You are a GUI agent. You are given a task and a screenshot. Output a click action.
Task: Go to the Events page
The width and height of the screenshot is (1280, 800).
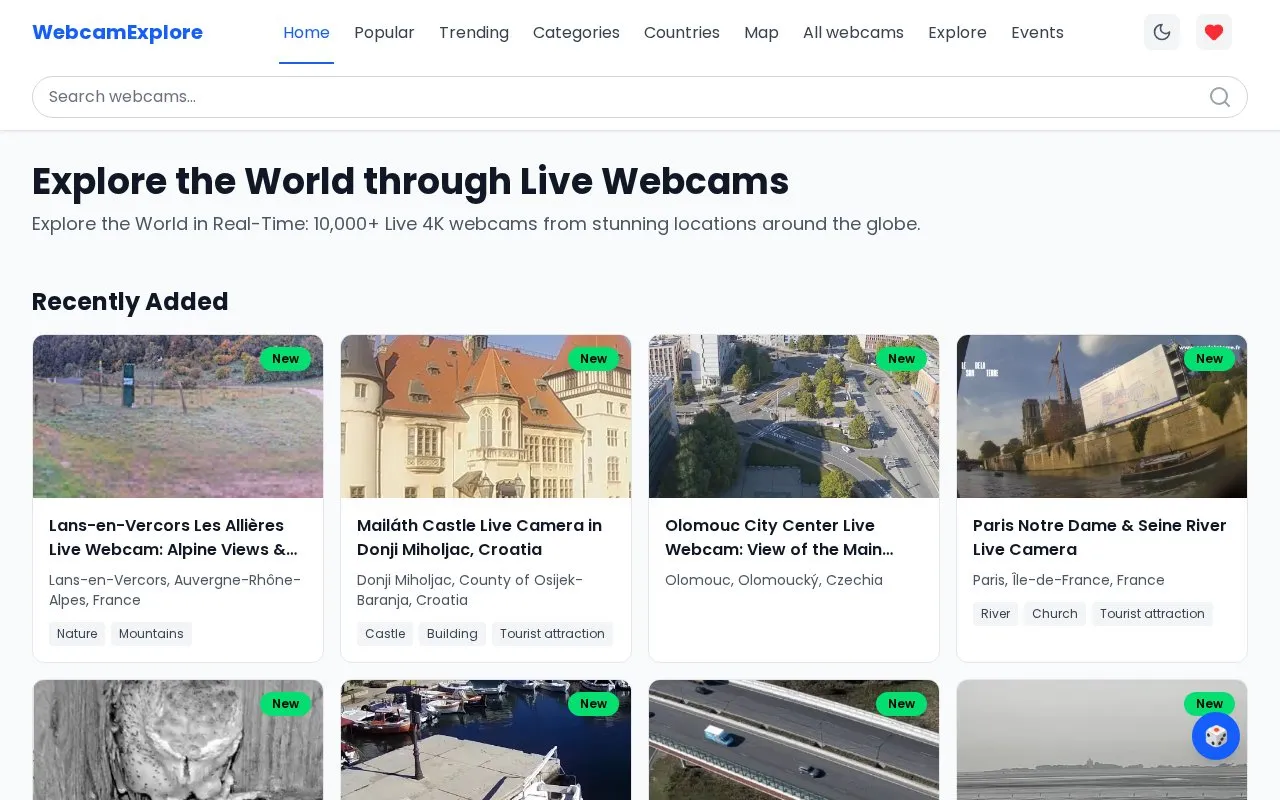click(x=1037, y=32)
